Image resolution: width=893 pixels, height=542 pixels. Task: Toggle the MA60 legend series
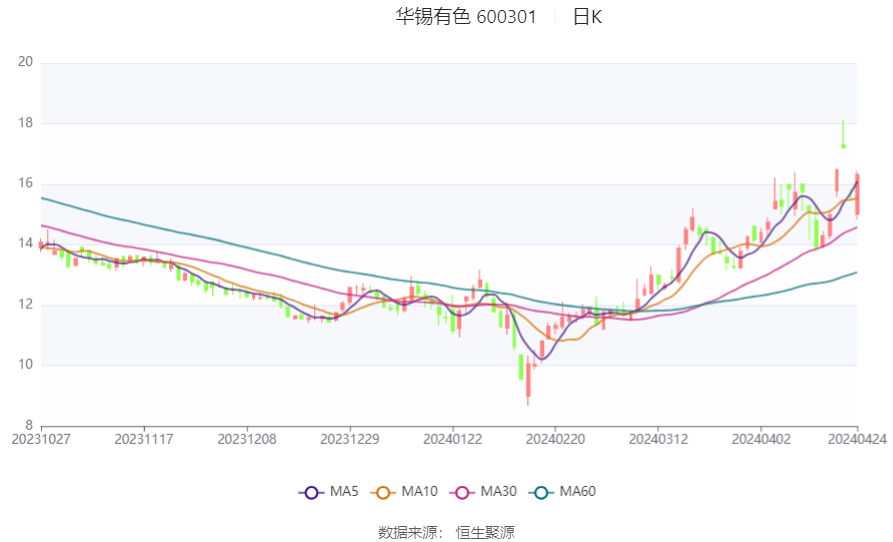562,492
